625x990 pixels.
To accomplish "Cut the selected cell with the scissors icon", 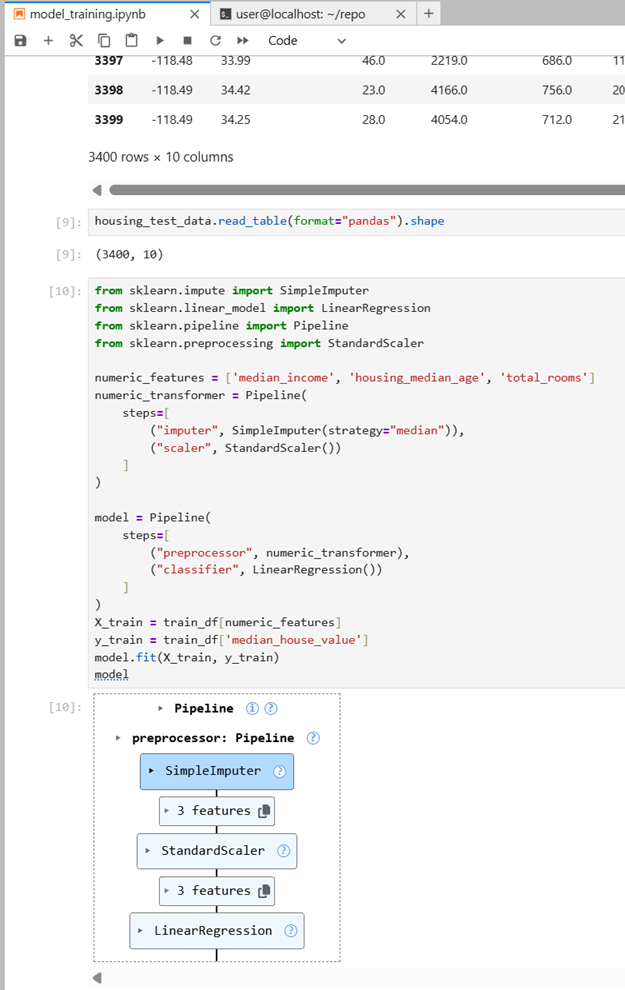I will 76,40.
